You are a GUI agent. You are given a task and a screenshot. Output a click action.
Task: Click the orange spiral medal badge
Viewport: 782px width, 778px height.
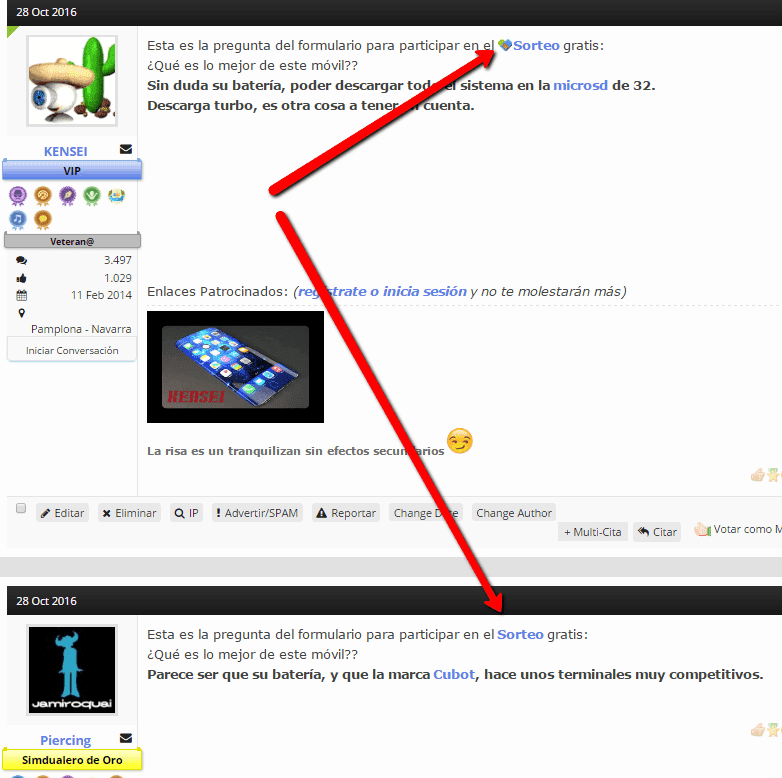tap(43, 196)
